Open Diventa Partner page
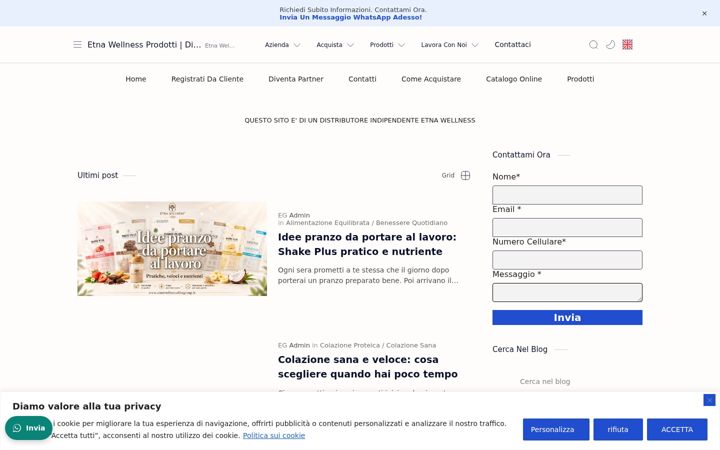The height and width of the screenshot is (450, 720). coord(296,79)
